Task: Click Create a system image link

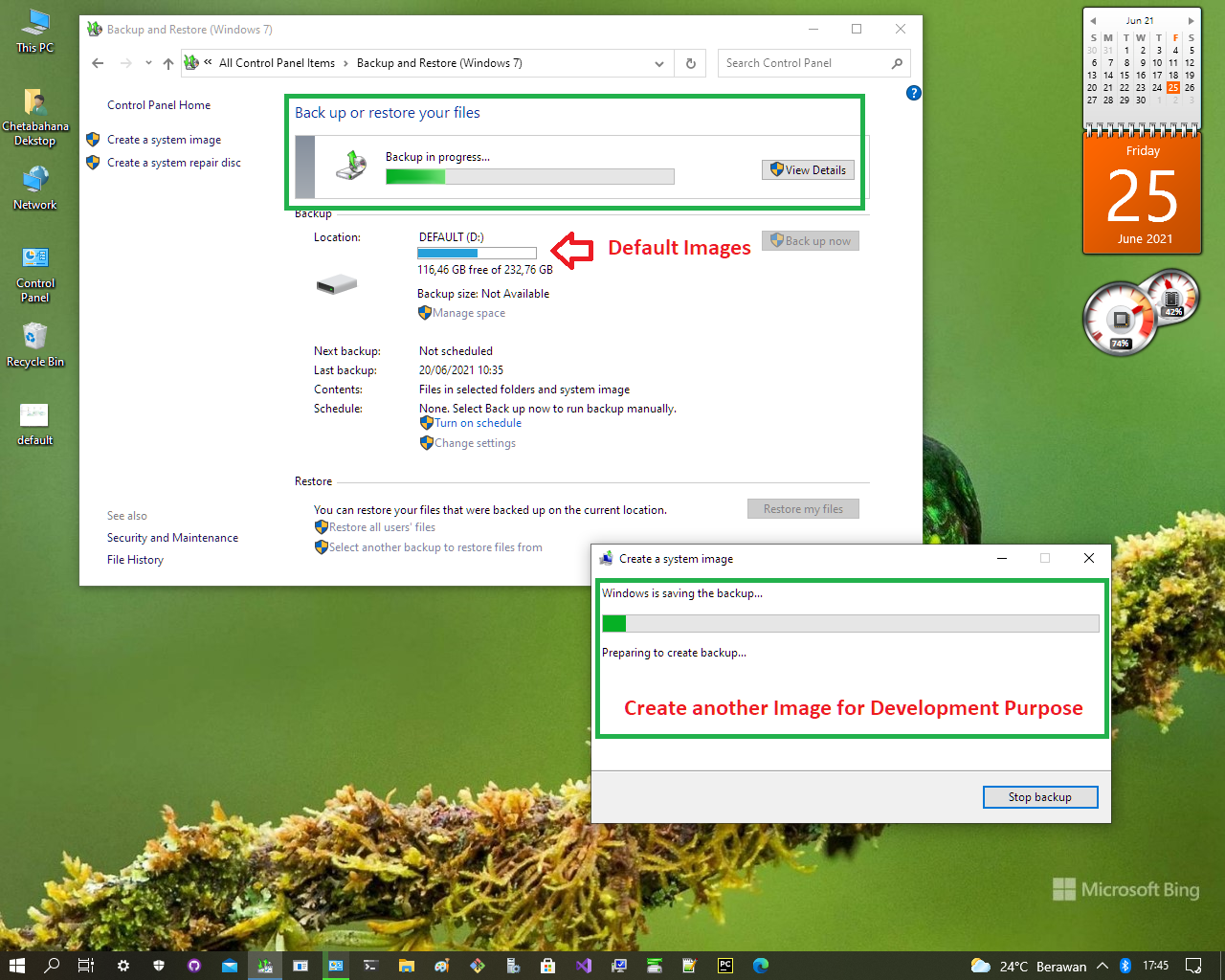Action: coord(164,140)
